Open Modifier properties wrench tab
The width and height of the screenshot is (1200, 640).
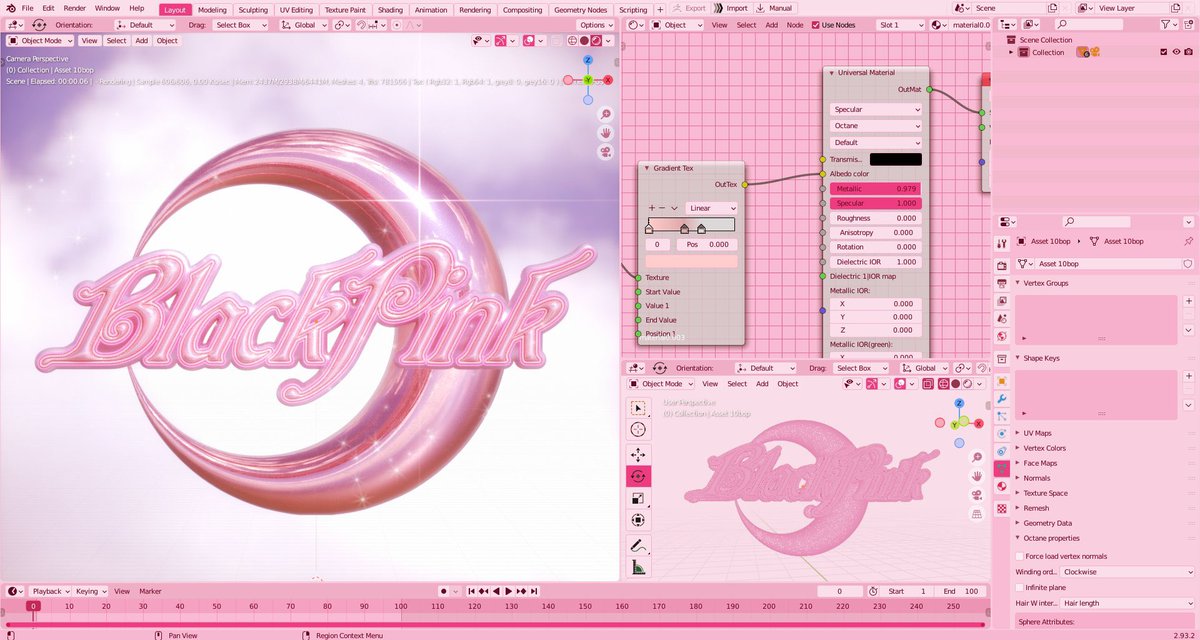1002,399
